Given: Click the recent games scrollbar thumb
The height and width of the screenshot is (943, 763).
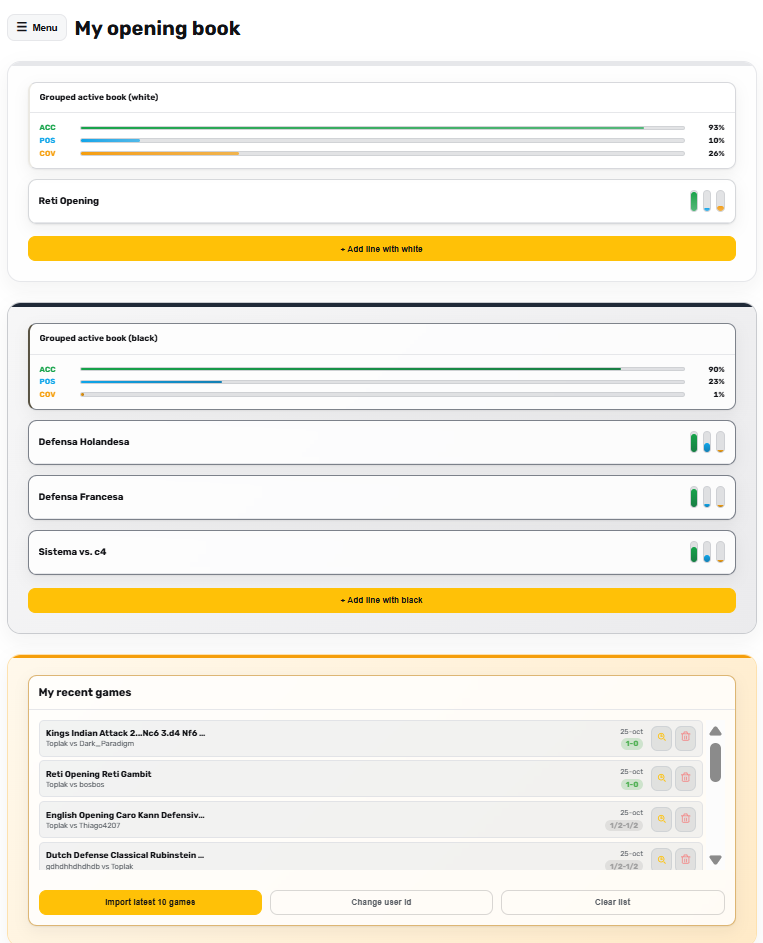Looking at the screenshot, I should click(x=715, y=762).
